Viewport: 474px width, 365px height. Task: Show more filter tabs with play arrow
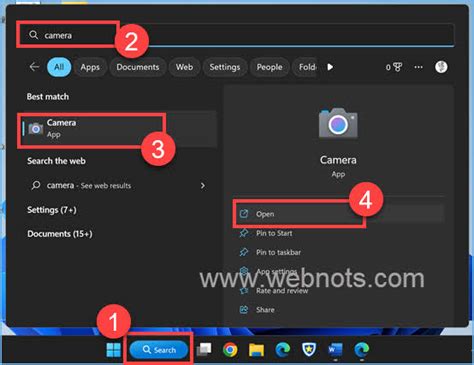[x=330, y=67]
